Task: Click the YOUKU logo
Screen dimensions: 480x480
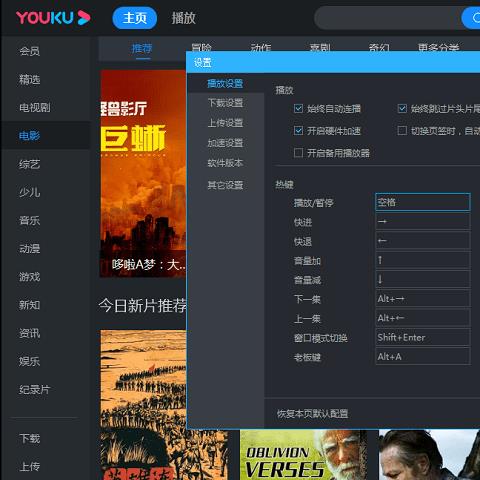Action: pyautogui.click(x=53, y=18)
